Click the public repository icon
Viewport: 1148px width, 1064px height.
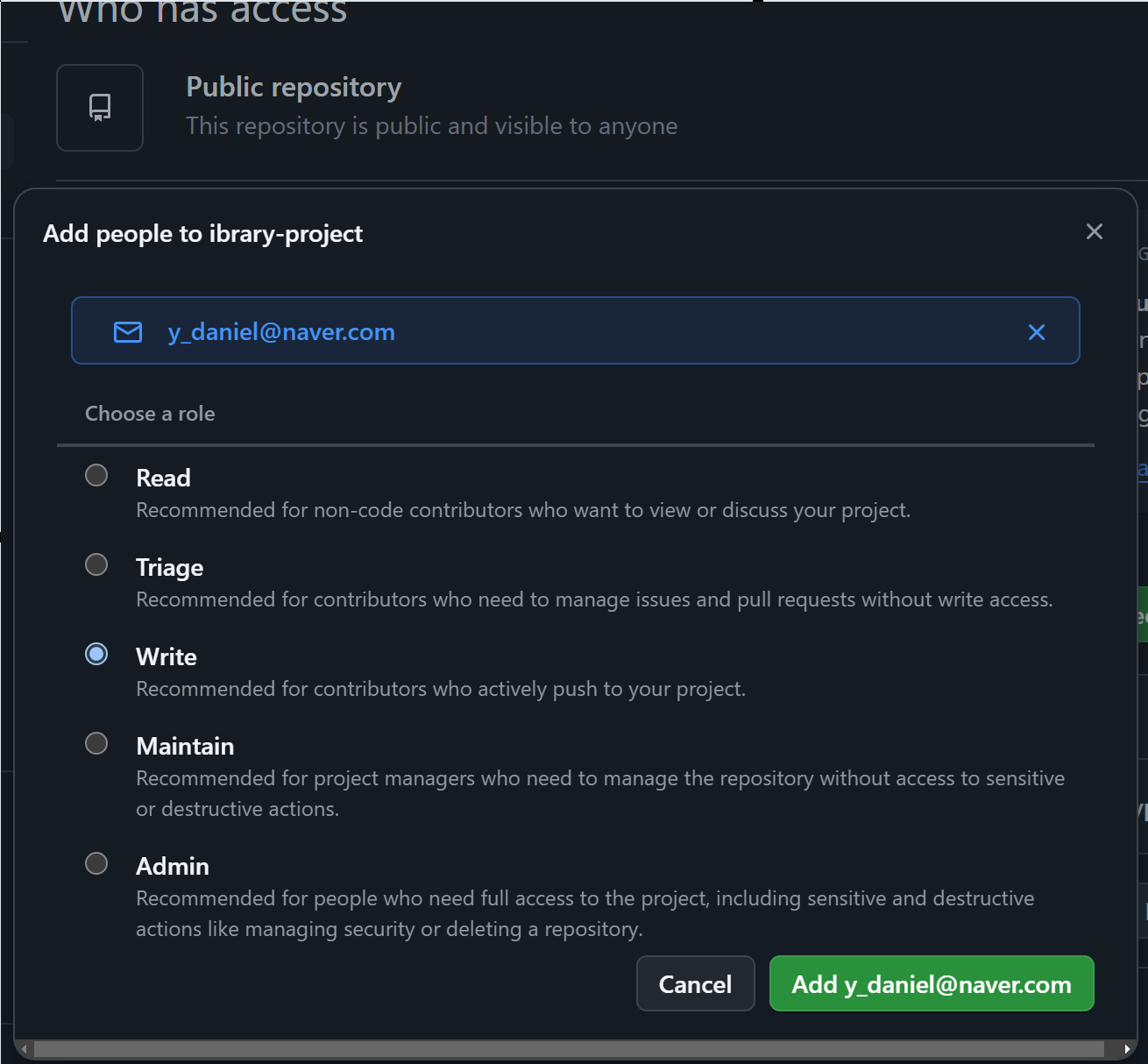pyautogui.click(x=100, y=108)
